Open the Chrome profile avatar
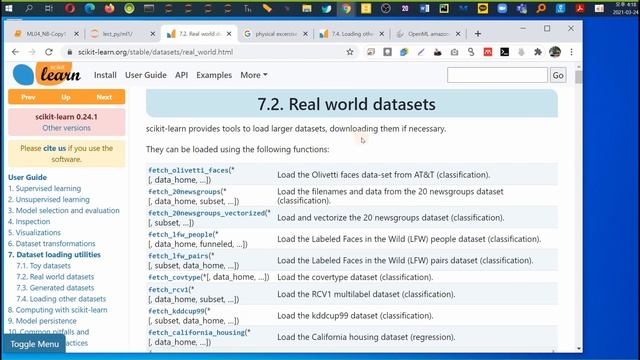640x360 pixels. tap(555, 52)
